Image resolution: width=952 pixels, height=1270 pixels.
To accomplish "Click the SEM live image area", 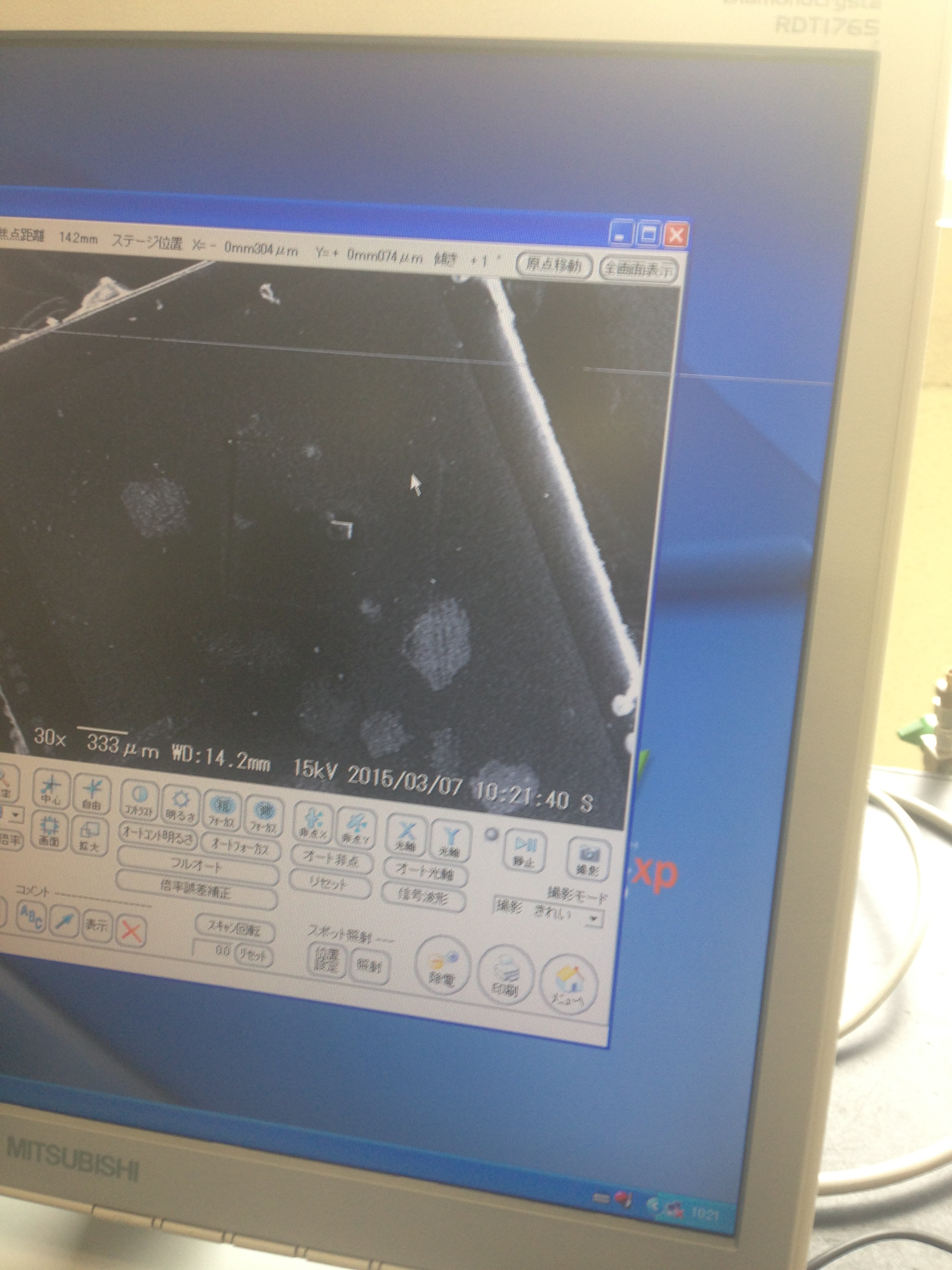I will [x=321, y=534].
